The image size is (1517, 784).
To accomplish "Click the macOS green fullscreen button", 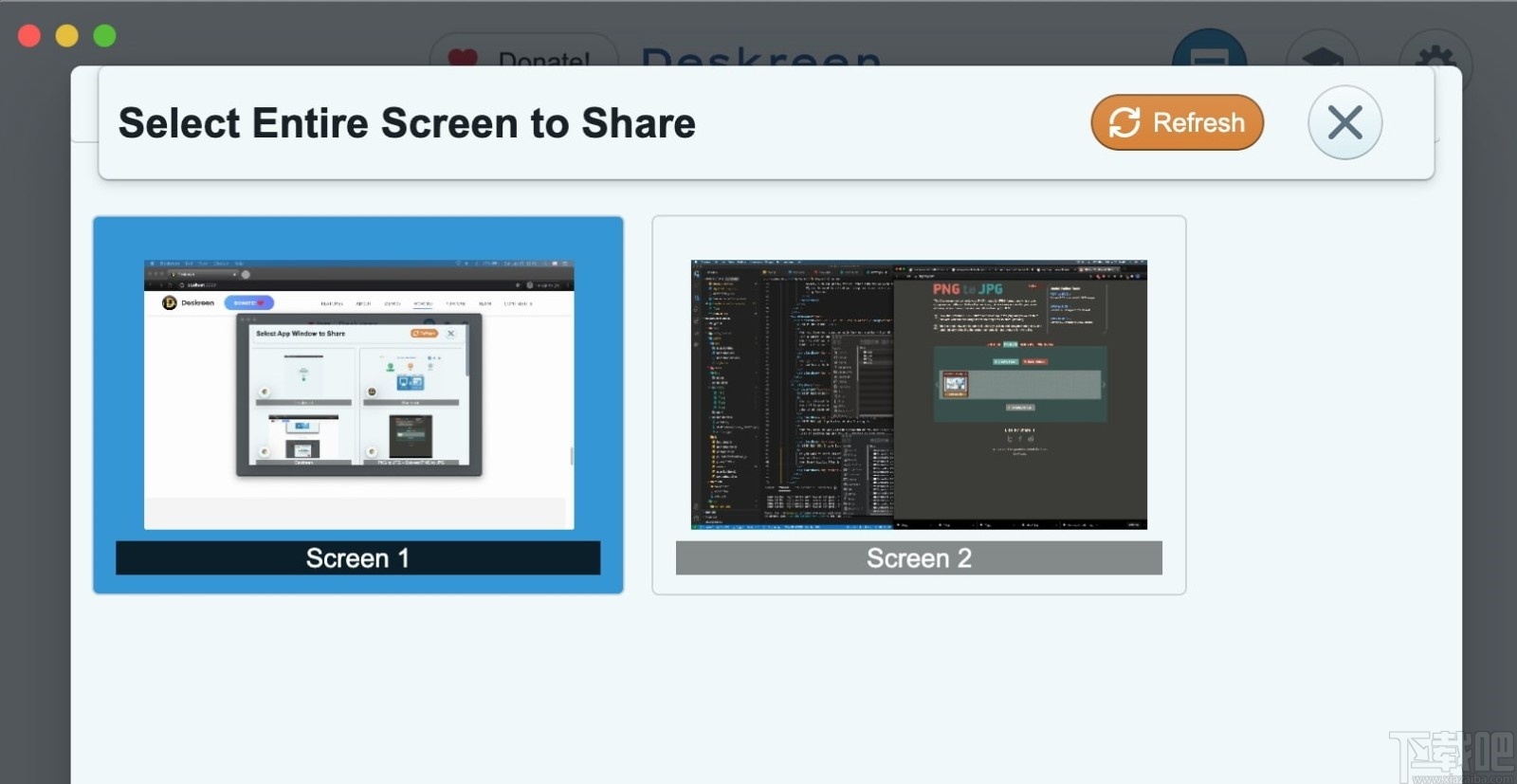I will pos(104,35).
